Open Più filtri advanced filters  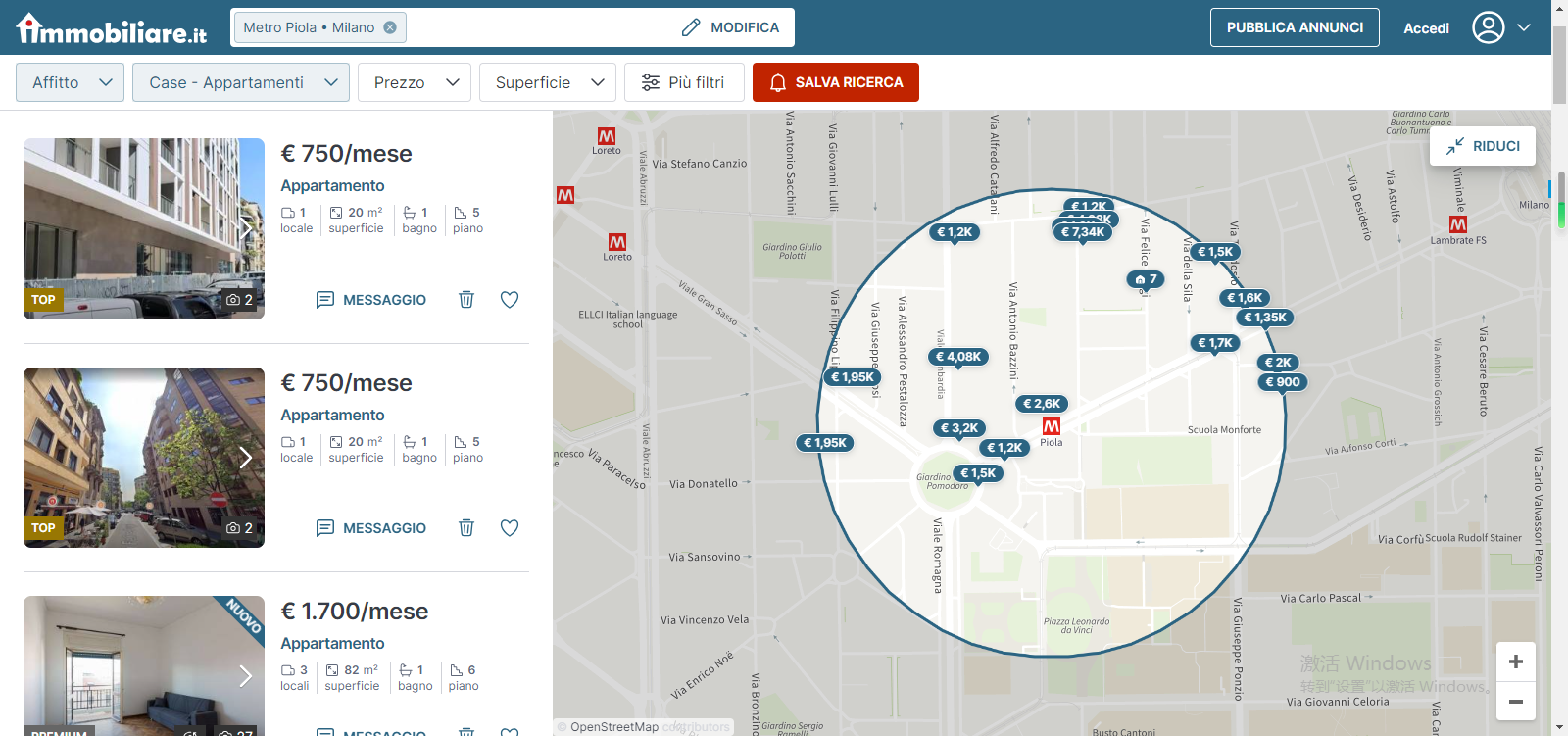[x=684, y=82]
